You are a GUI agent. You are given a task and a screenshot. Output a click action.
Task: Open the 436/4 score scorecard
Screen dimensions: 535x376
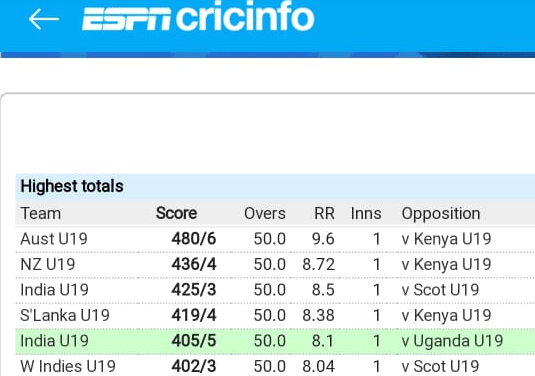(x=194, y=264)
